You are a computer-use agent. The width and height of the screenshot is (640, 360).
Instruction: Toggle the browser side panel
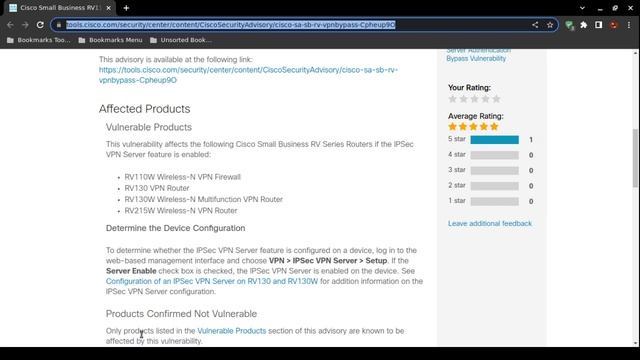598,25
